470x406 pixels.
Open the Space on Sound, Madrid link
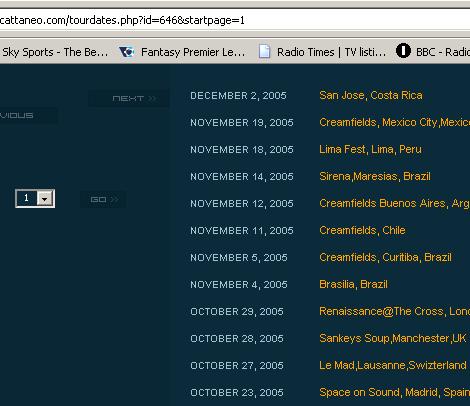click(x=394, y=392)
